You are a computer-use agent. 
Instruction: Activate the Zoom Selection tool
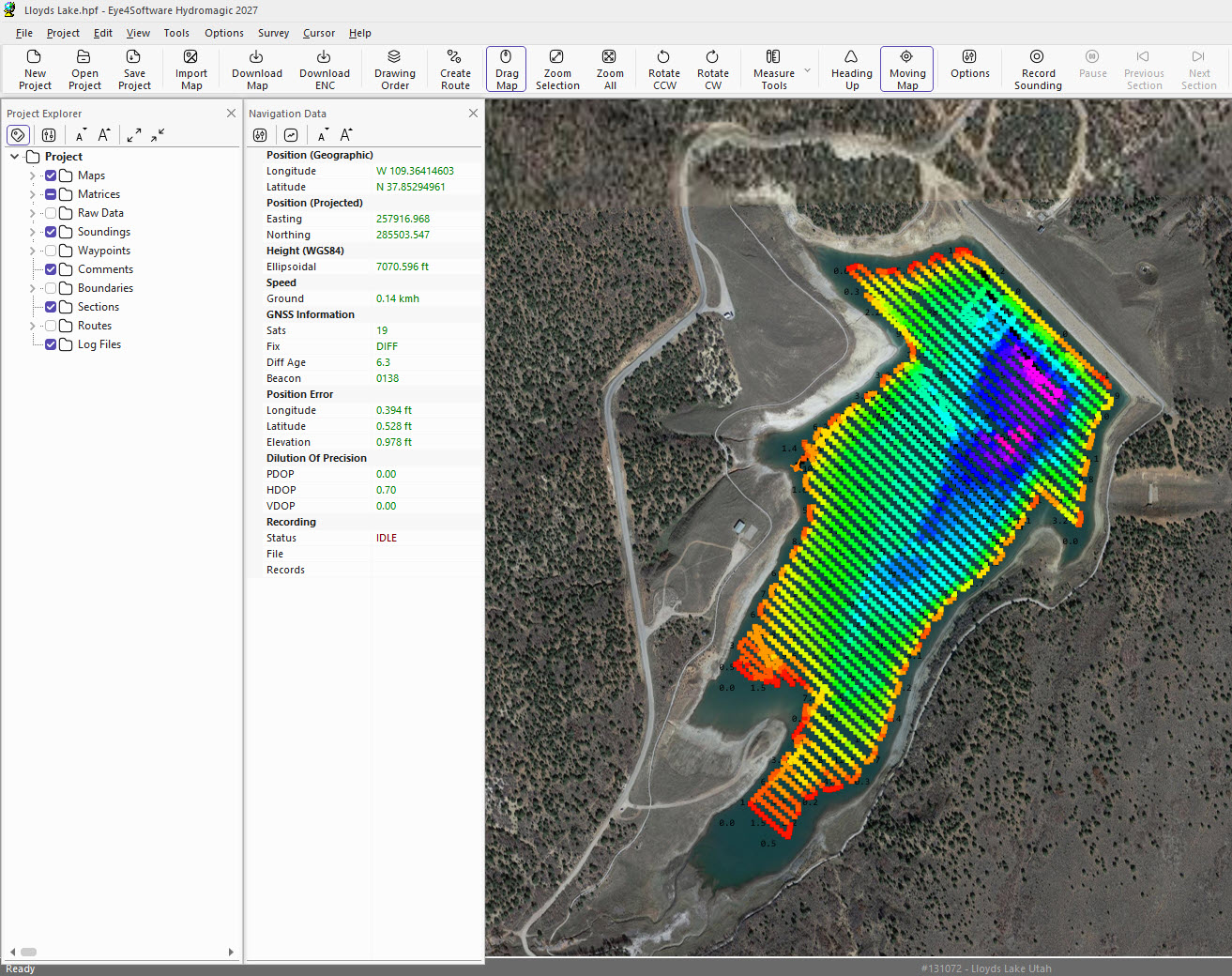(x=557, y=69)
